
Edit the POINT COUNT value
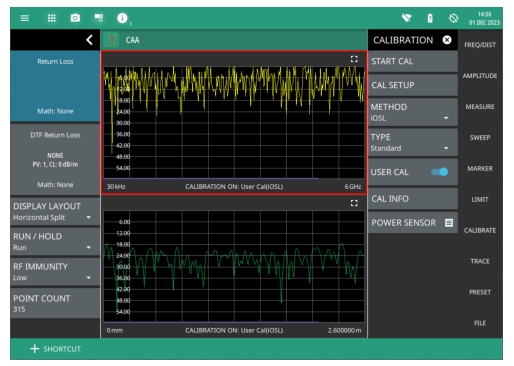[55, 303]
